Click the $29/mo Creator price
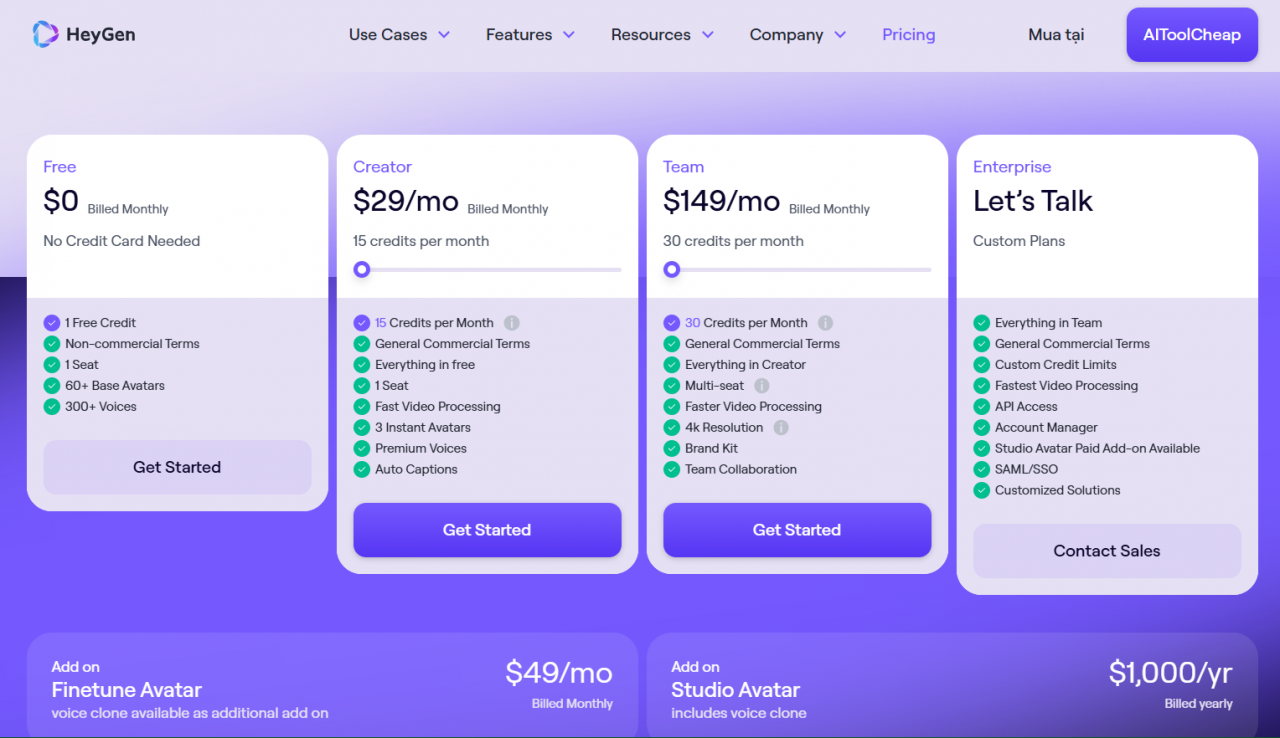This screenshot has width=1280, height=738. point(406,201)
